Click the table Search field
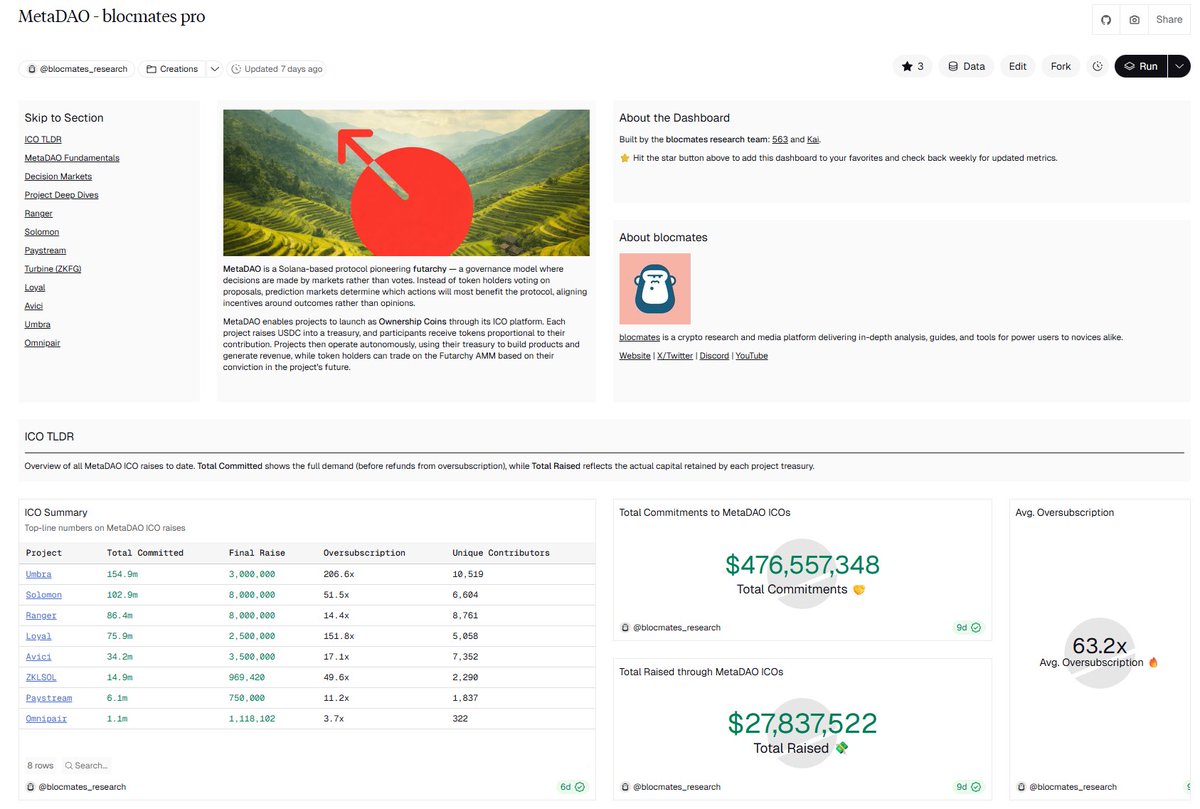1200x809 pixels. (x=86, y=765)
